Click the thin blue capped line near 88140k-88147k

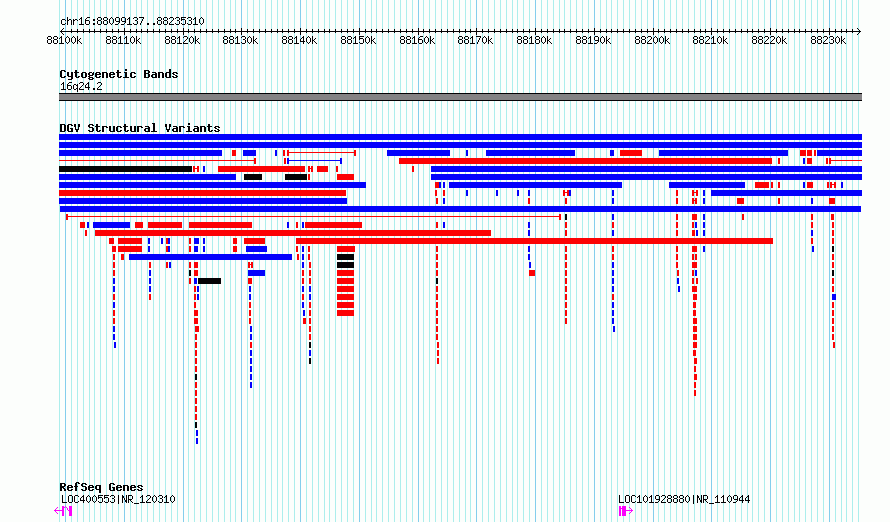(x=314, y=161)
